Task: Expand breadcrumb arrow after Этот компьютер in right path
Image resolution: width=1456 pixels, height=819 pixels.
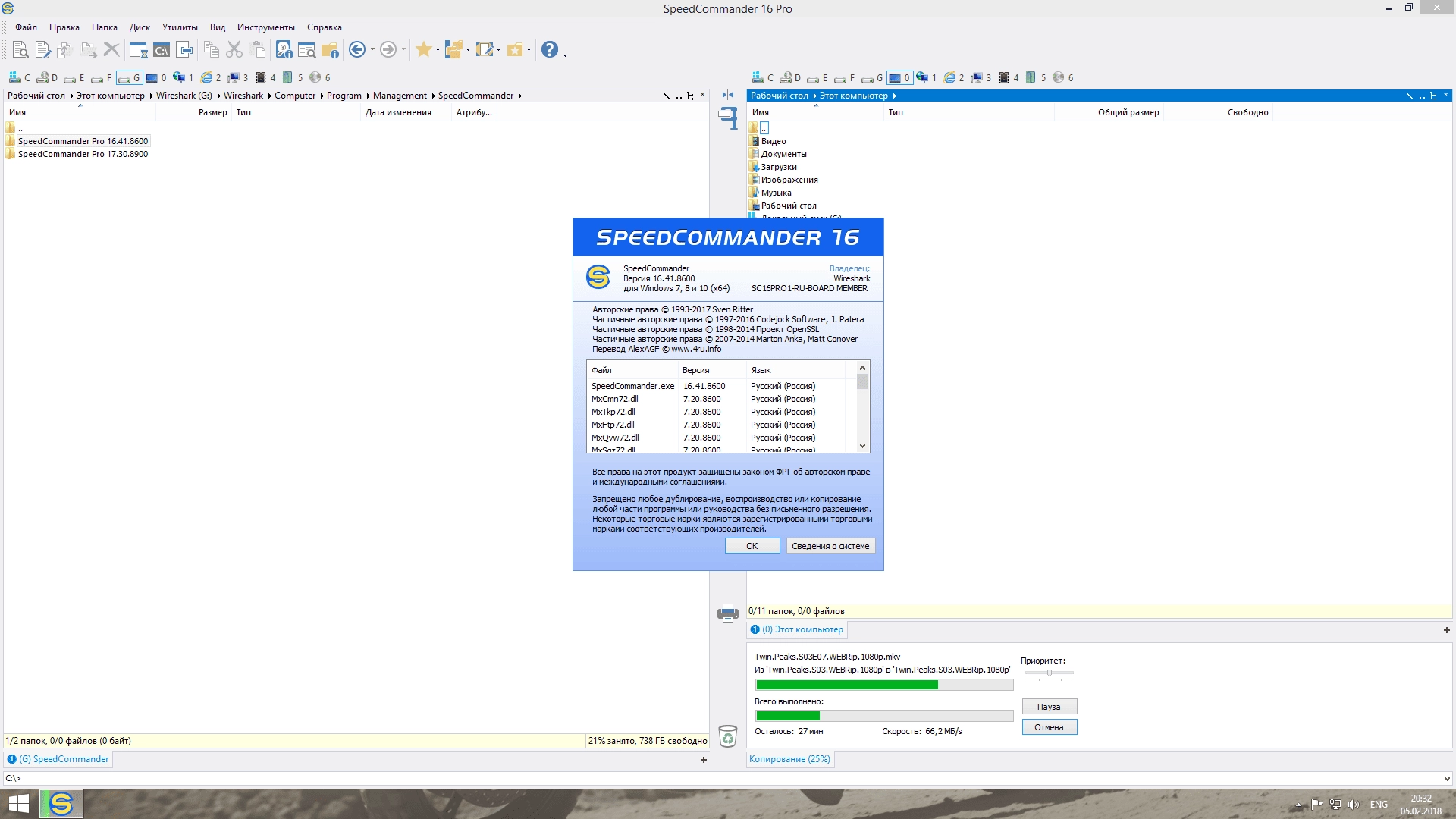Action: click(x=894, y=96)
